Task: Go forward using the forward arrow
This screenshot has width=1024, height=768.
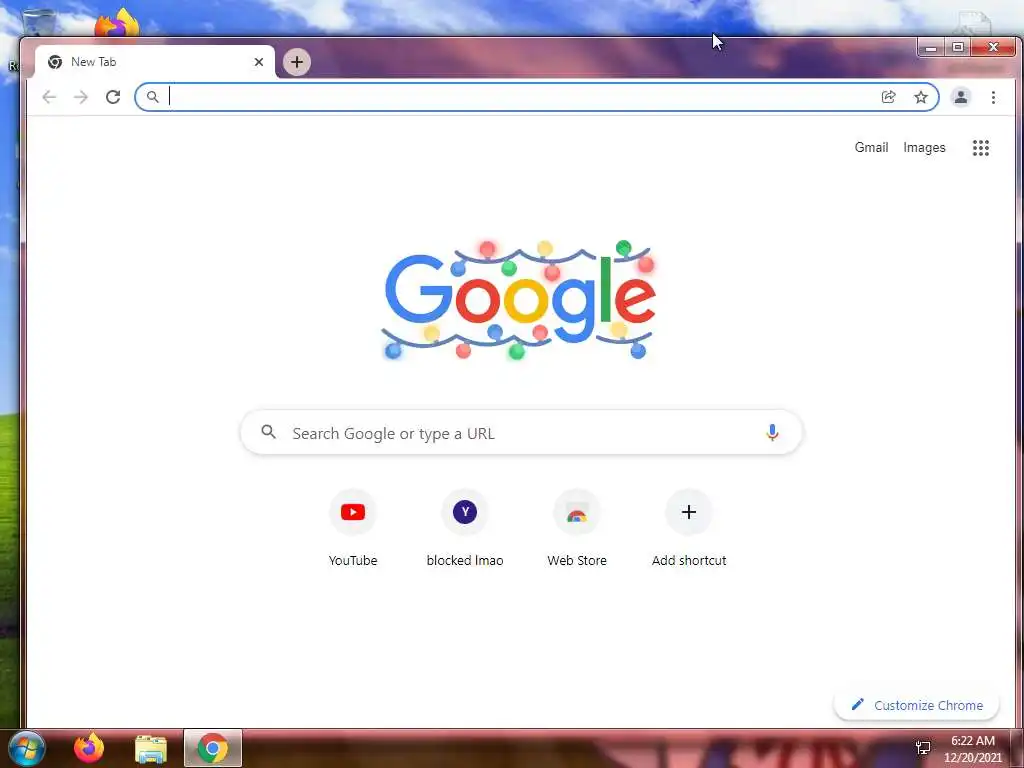Action: click(81, 97)
